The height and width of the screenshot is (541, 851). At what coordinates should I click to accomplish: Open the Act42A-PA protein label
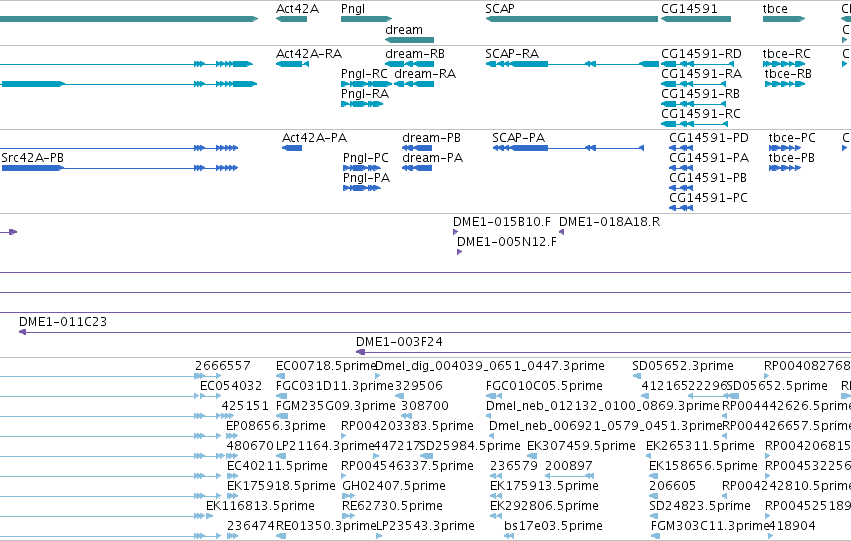314,138
